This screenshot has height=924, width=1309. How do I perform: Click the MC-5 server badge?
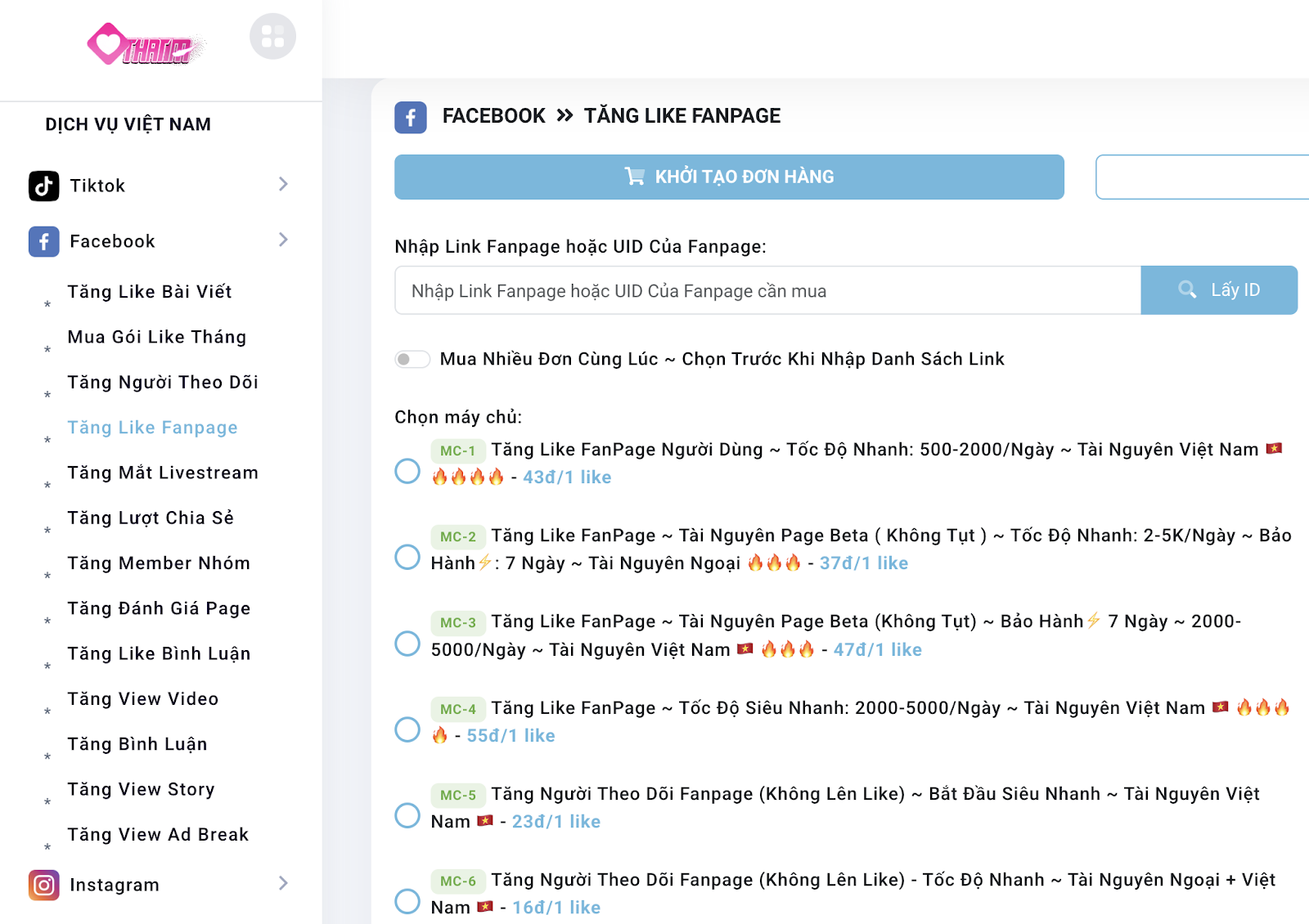(458, 795)
